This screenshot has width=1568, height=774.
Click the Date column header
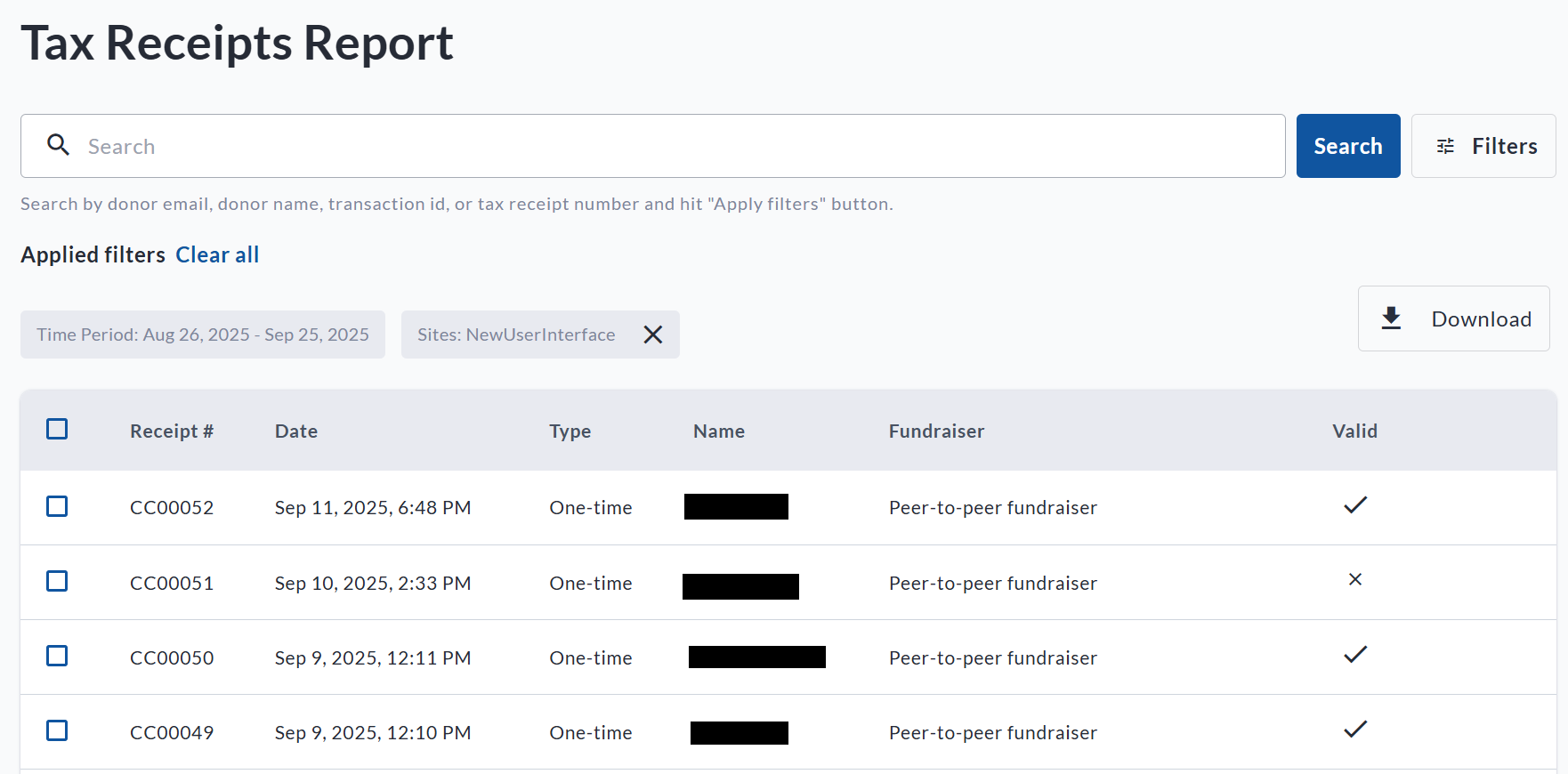tap(296, 431)
